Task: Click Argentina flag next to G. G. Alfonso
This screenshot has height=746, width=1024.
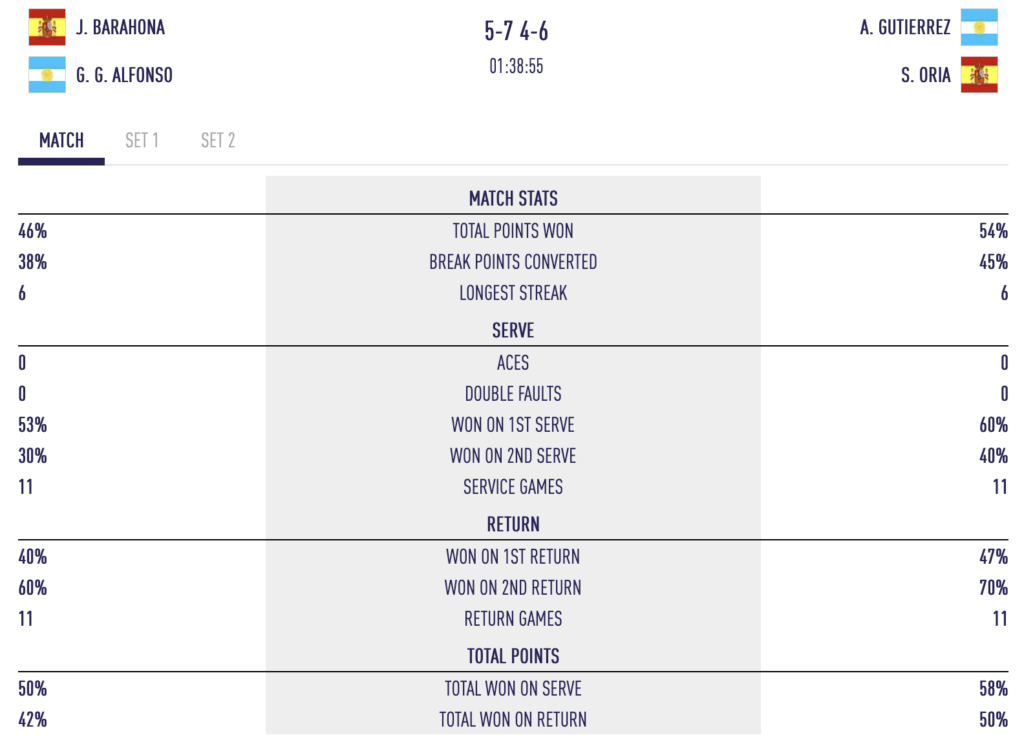Action: [x=47, y=75]
